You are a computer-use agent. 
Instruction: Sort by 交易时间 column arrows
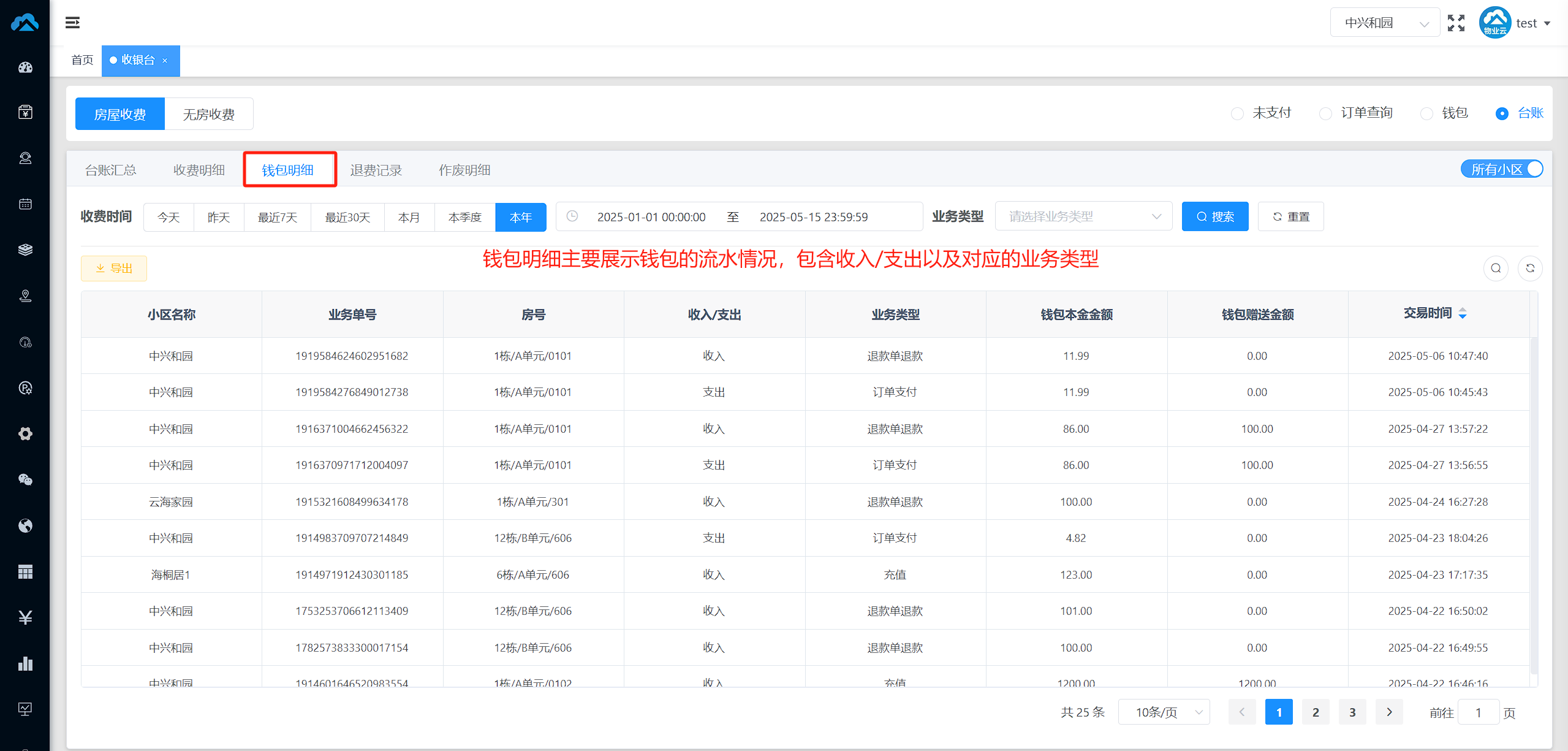pyautogui.click(x=1463, y=313)
